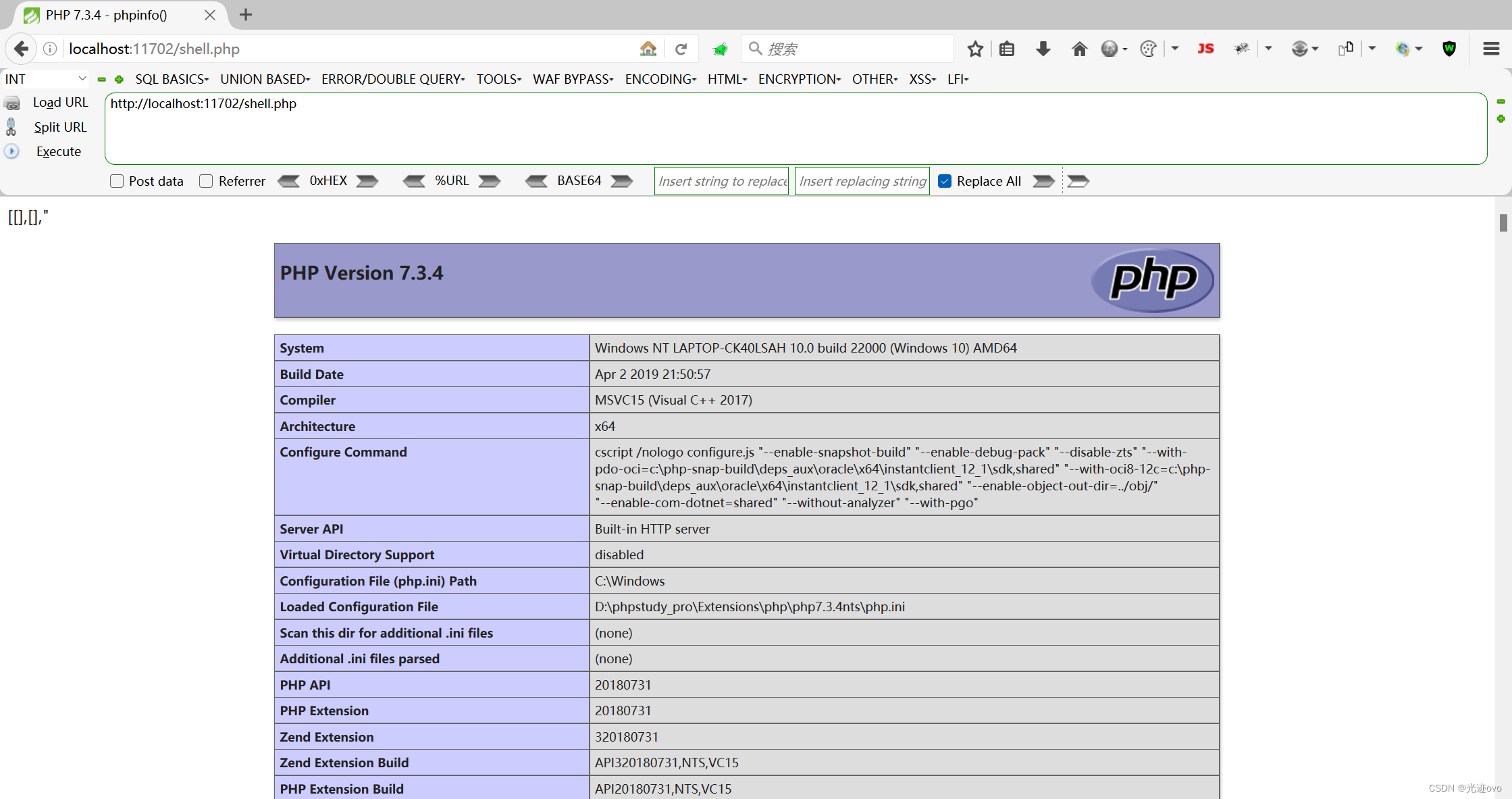Open dropdown arrow next to Firebug icon
The width and height of the screenshot is (1512, 799).
pyautogui.click(x=1268, y=49)
